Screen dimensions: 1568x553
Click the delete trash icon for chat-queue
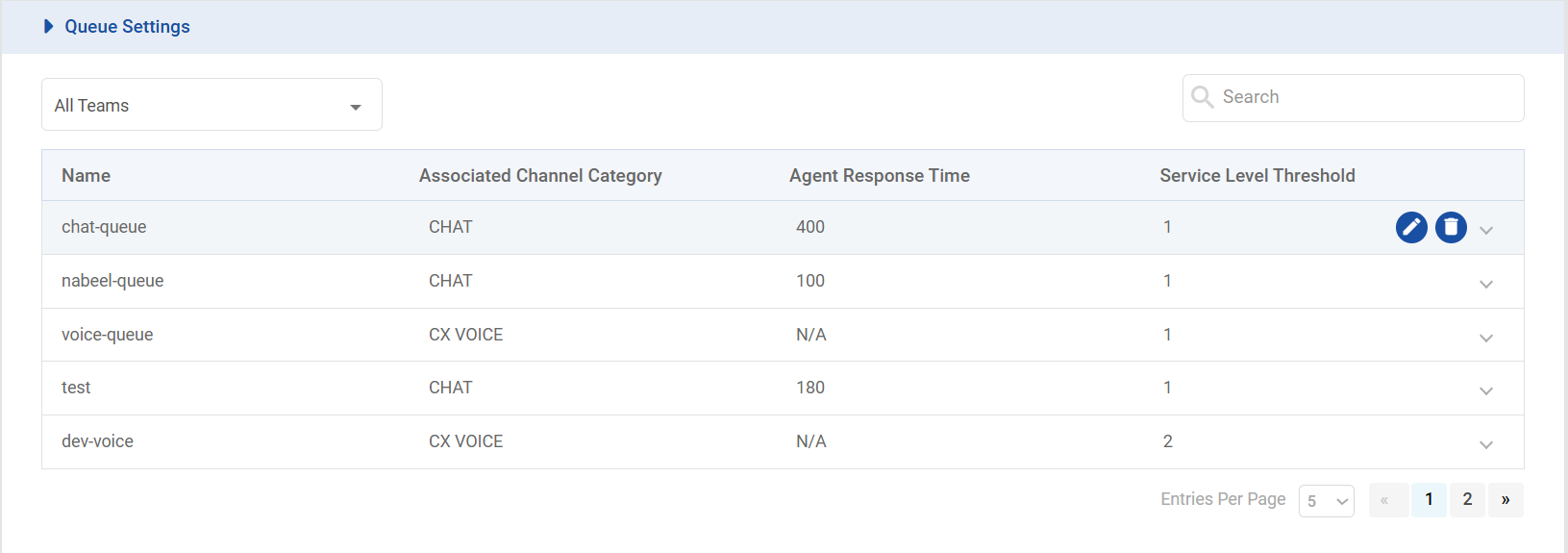pos(1451,227)
